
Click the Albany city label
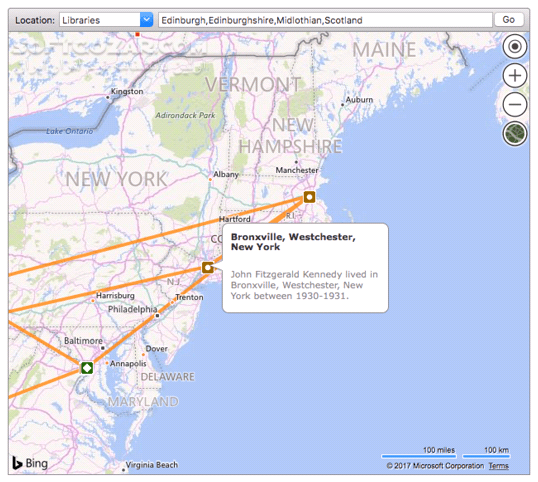pyautogui.click(x=226, y=174)
